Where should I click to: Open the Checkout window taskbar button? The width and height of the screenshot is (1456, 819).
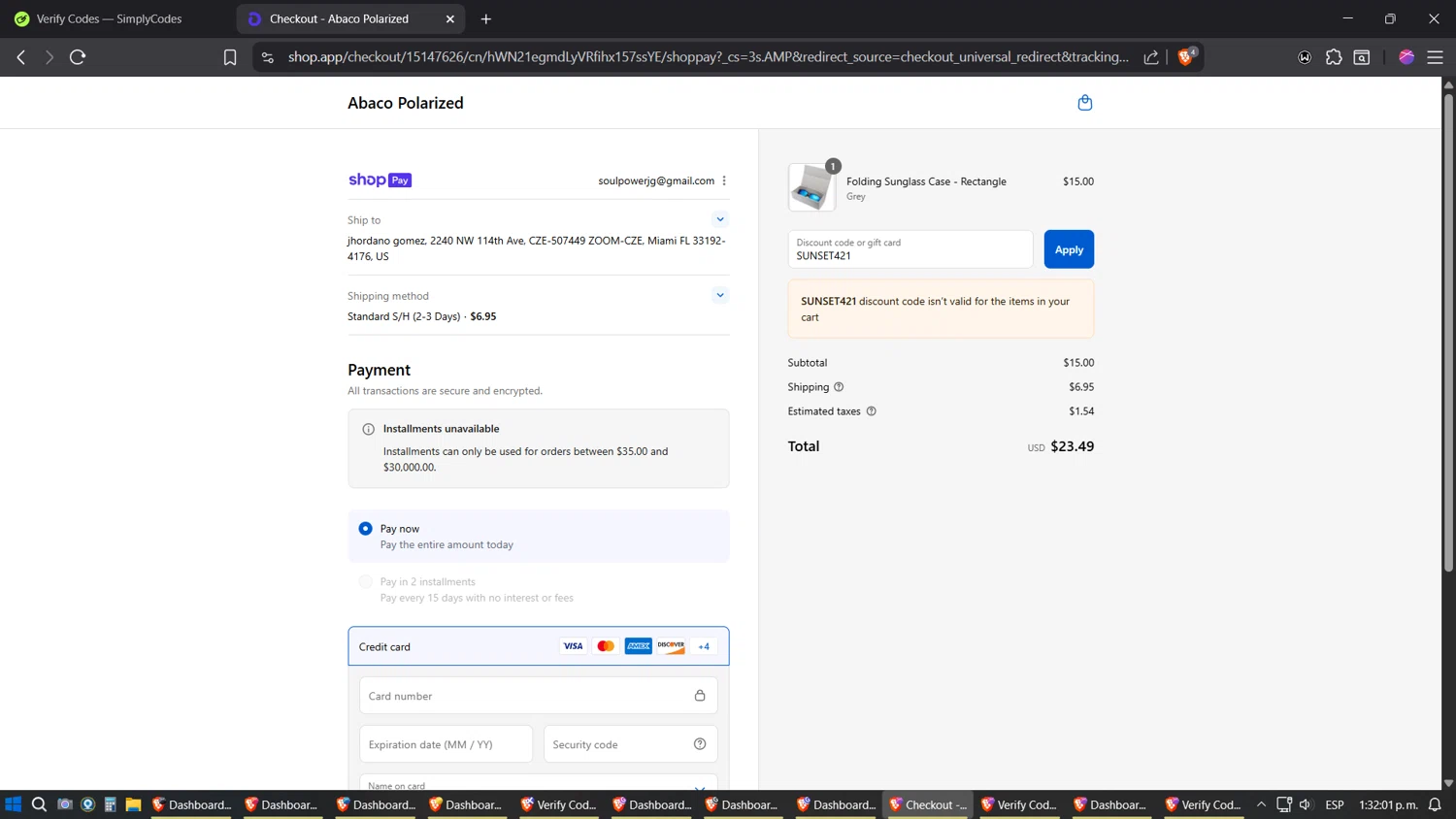tap(929, 804)
